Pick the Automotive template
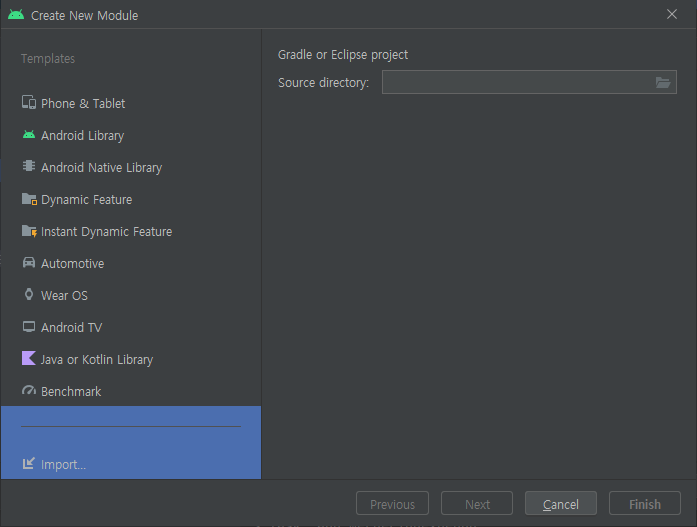The width and height of the screenshot is (697, 527). pyautogui.click(x=131, y=263)
